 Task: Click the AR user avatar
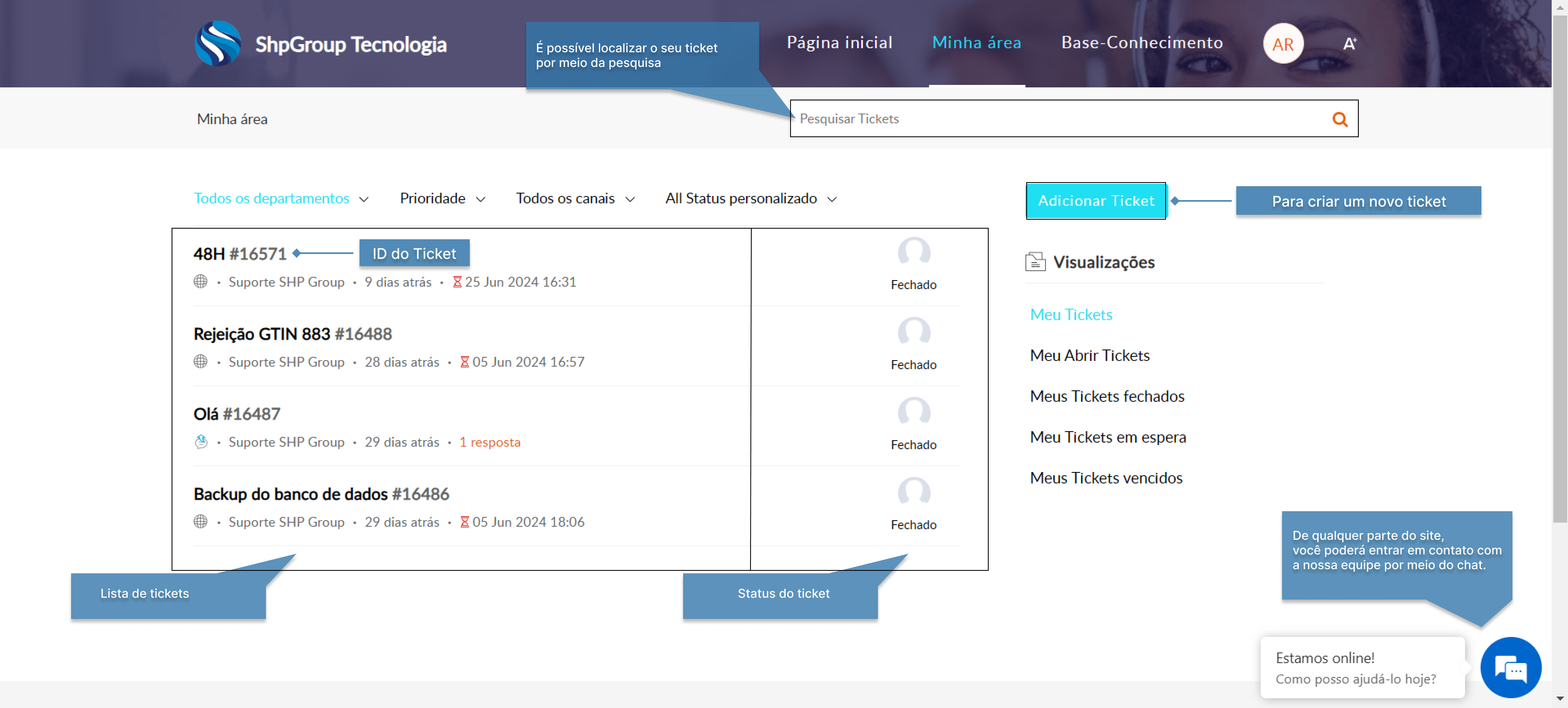click(x=1282, y=44)
